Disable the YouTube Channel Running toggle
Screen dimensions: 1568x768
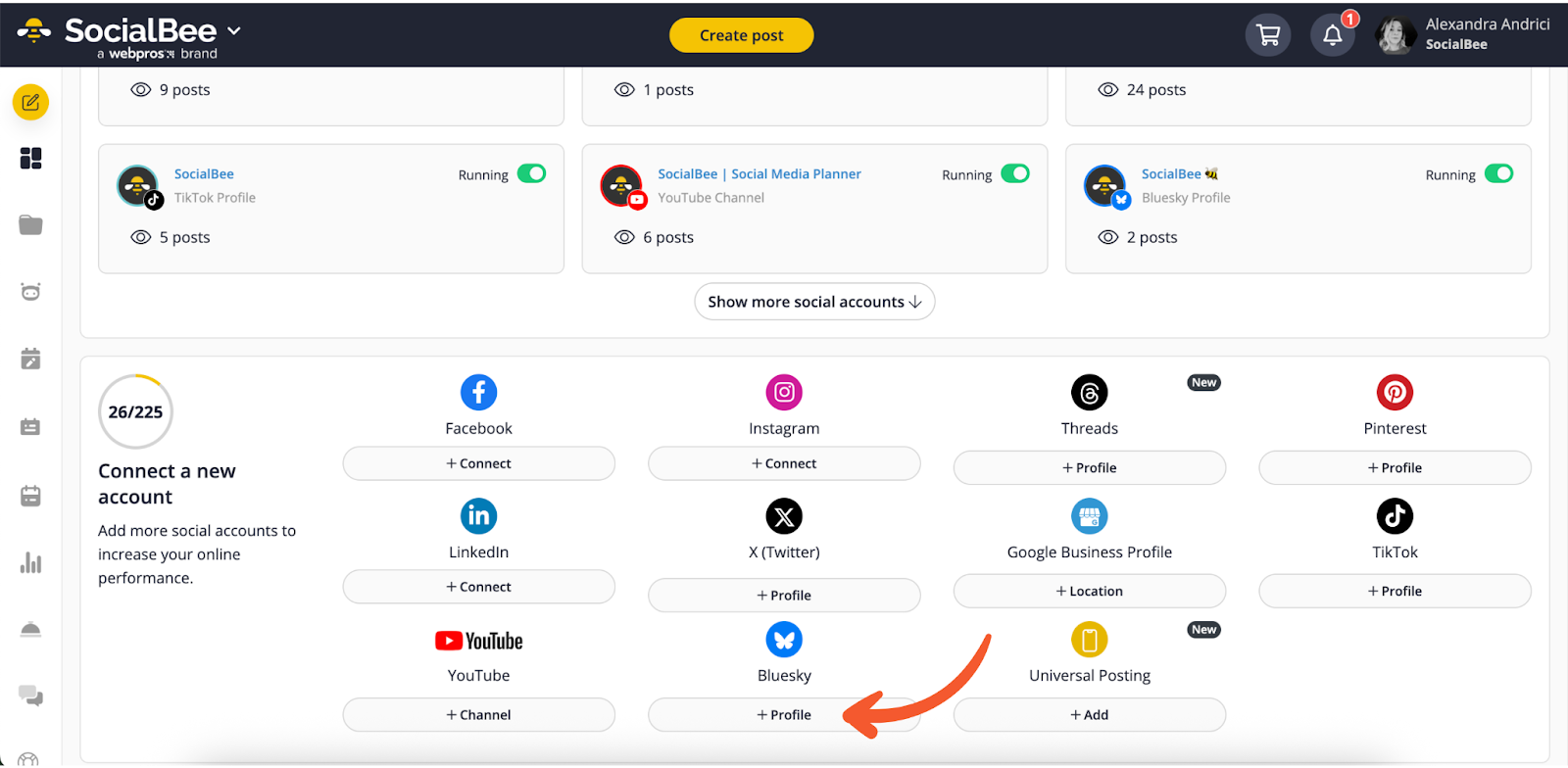(1015, 174)
